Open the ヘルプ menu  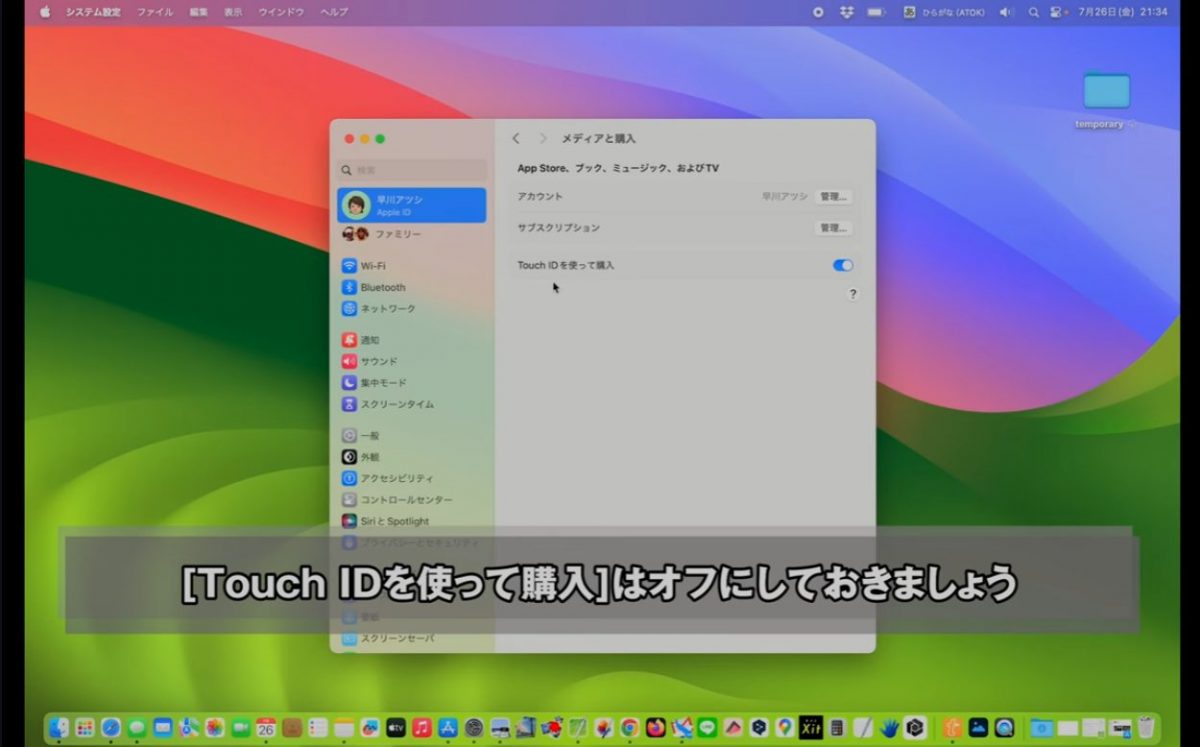[x=334, y=12]
